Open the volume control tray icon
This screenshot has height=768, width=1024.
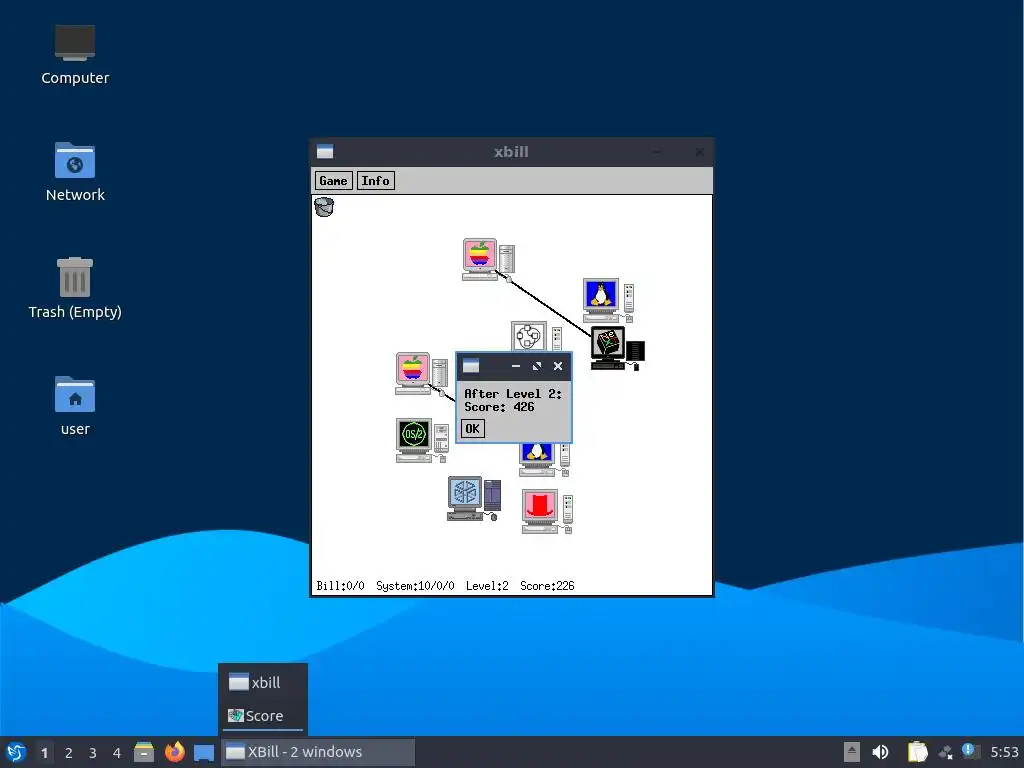880,752
